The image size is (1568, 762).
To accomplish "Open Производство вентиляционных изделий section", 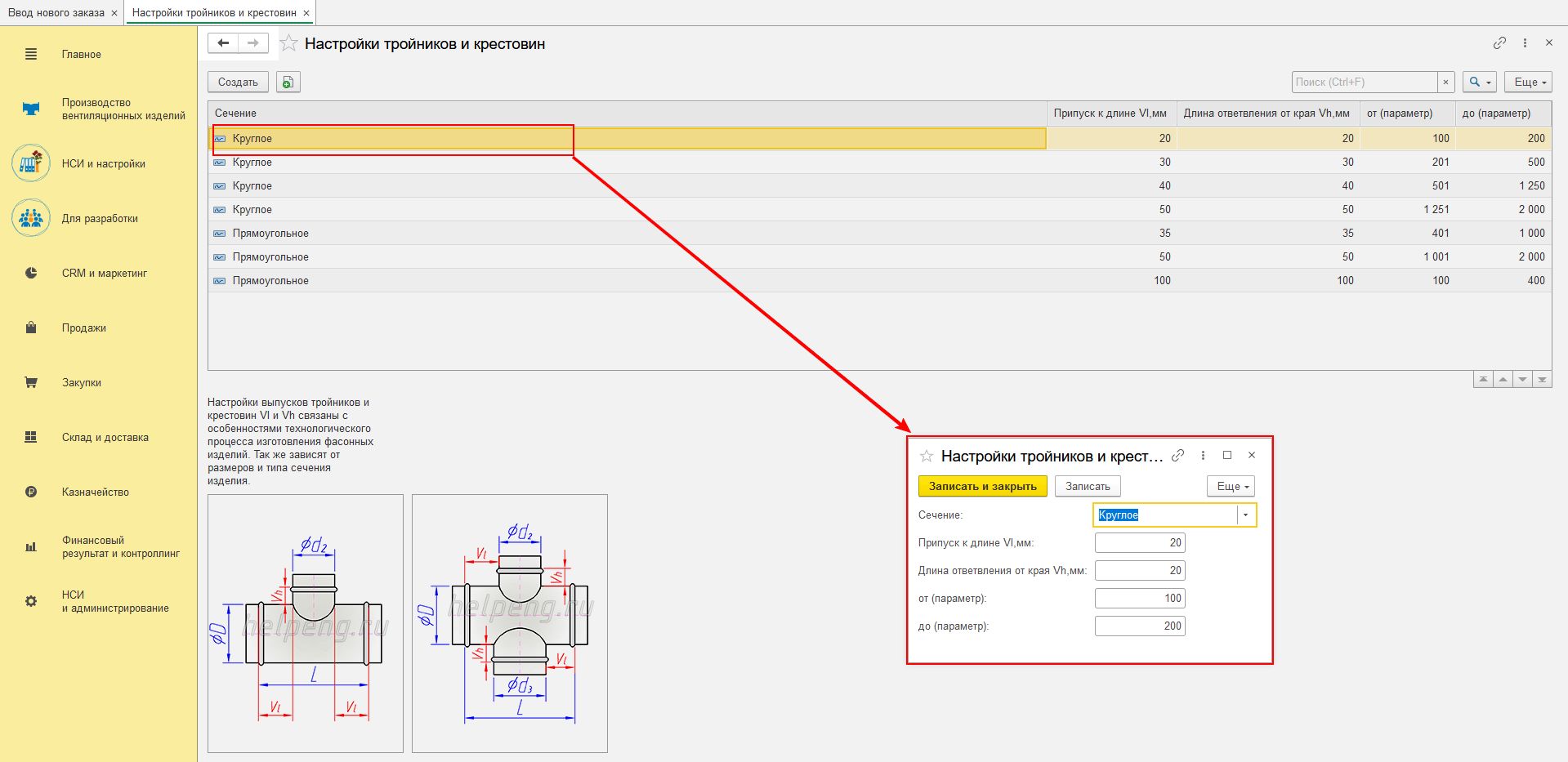I will pos(123,109).
